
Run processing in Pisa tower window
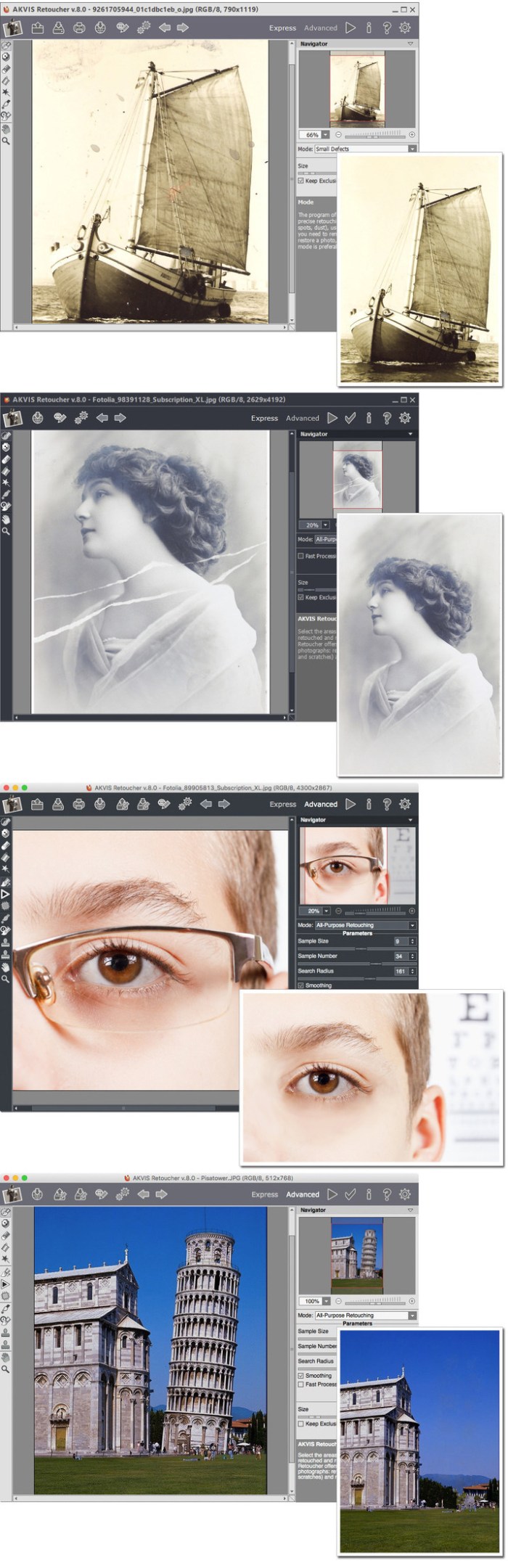point(332,1194)
